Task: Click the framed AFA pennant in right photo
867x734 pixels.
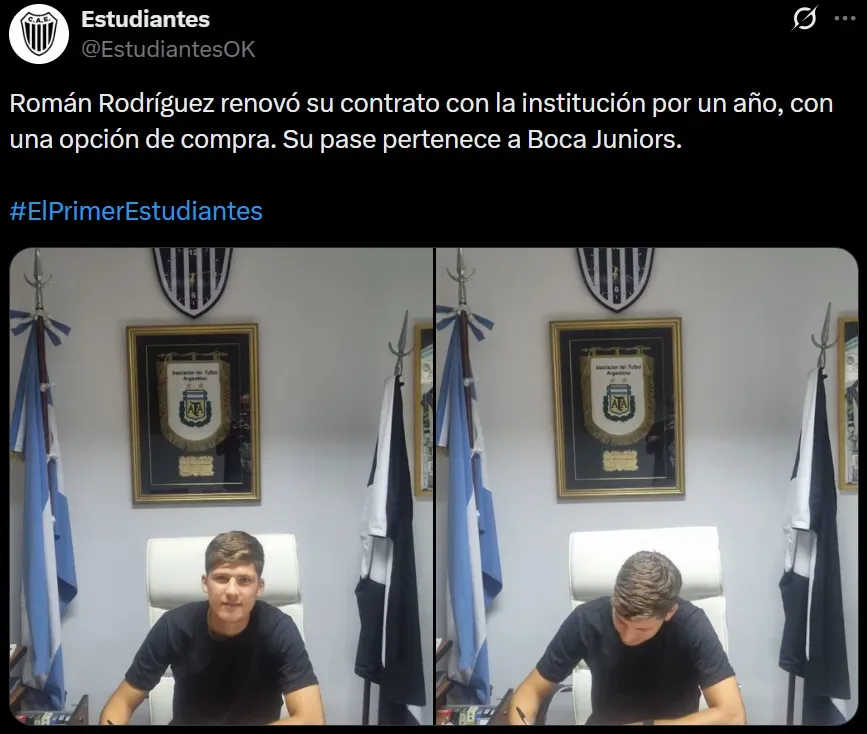Action: click(x=617, y=408)
